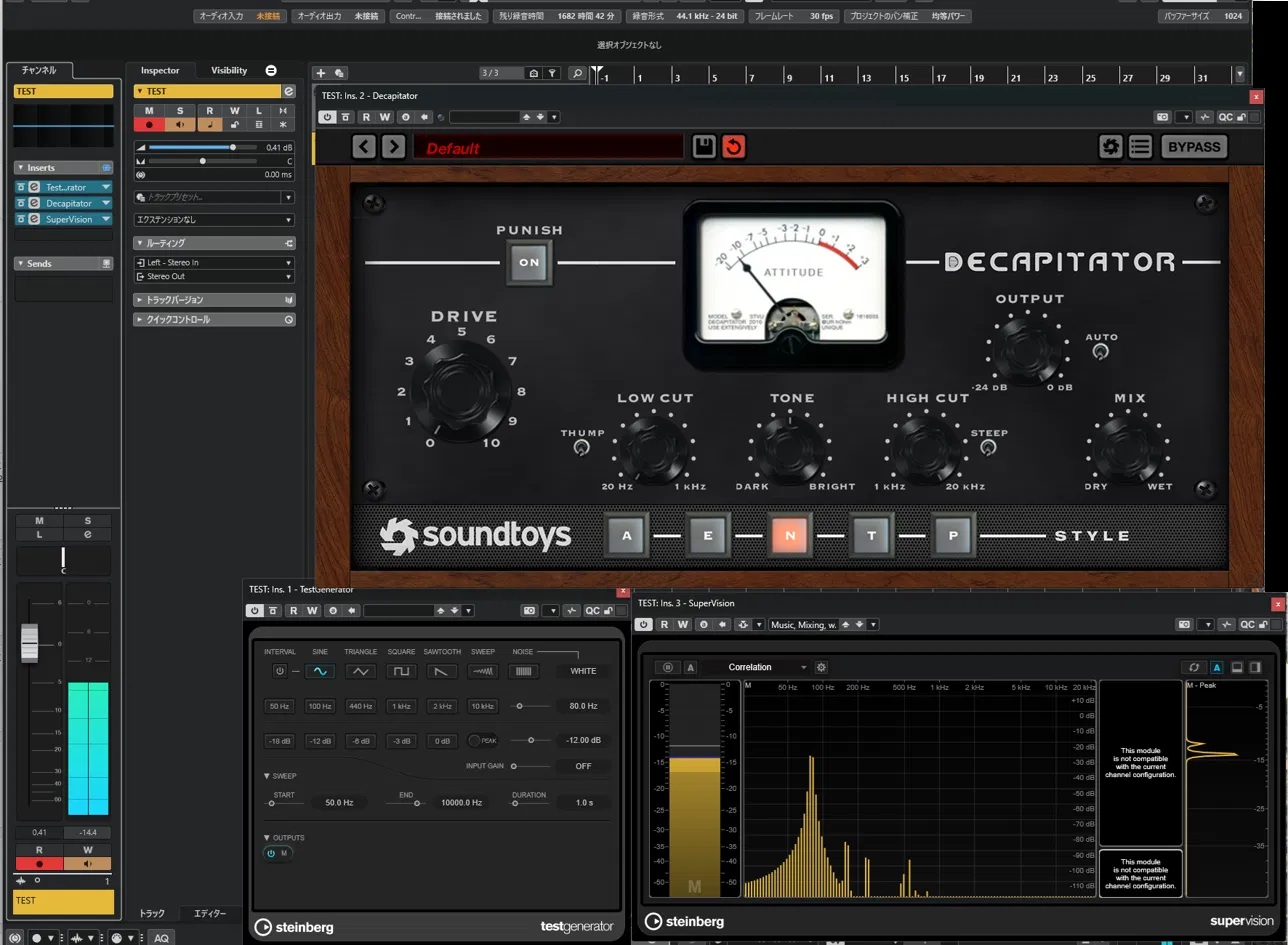Set TestGenerator frequency to 440 Hz
1288x945 pixels.
pyautogui.click(x=360, y=706)
